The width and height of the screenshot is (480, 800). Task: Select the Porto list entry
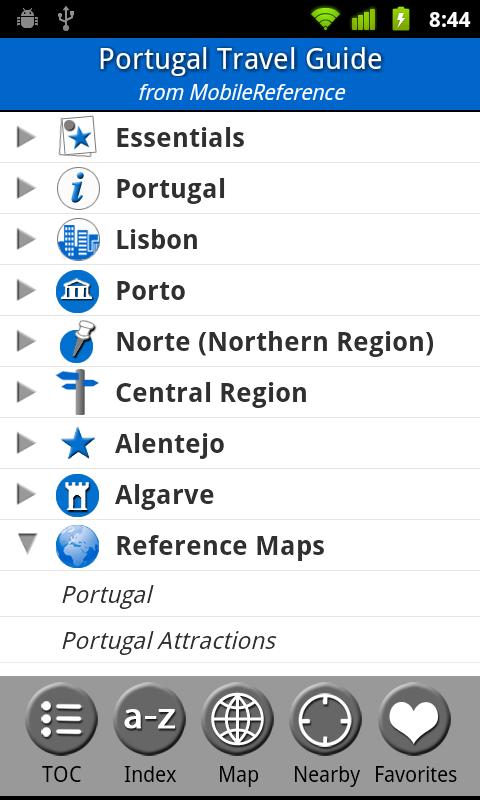tap(240, 290)
